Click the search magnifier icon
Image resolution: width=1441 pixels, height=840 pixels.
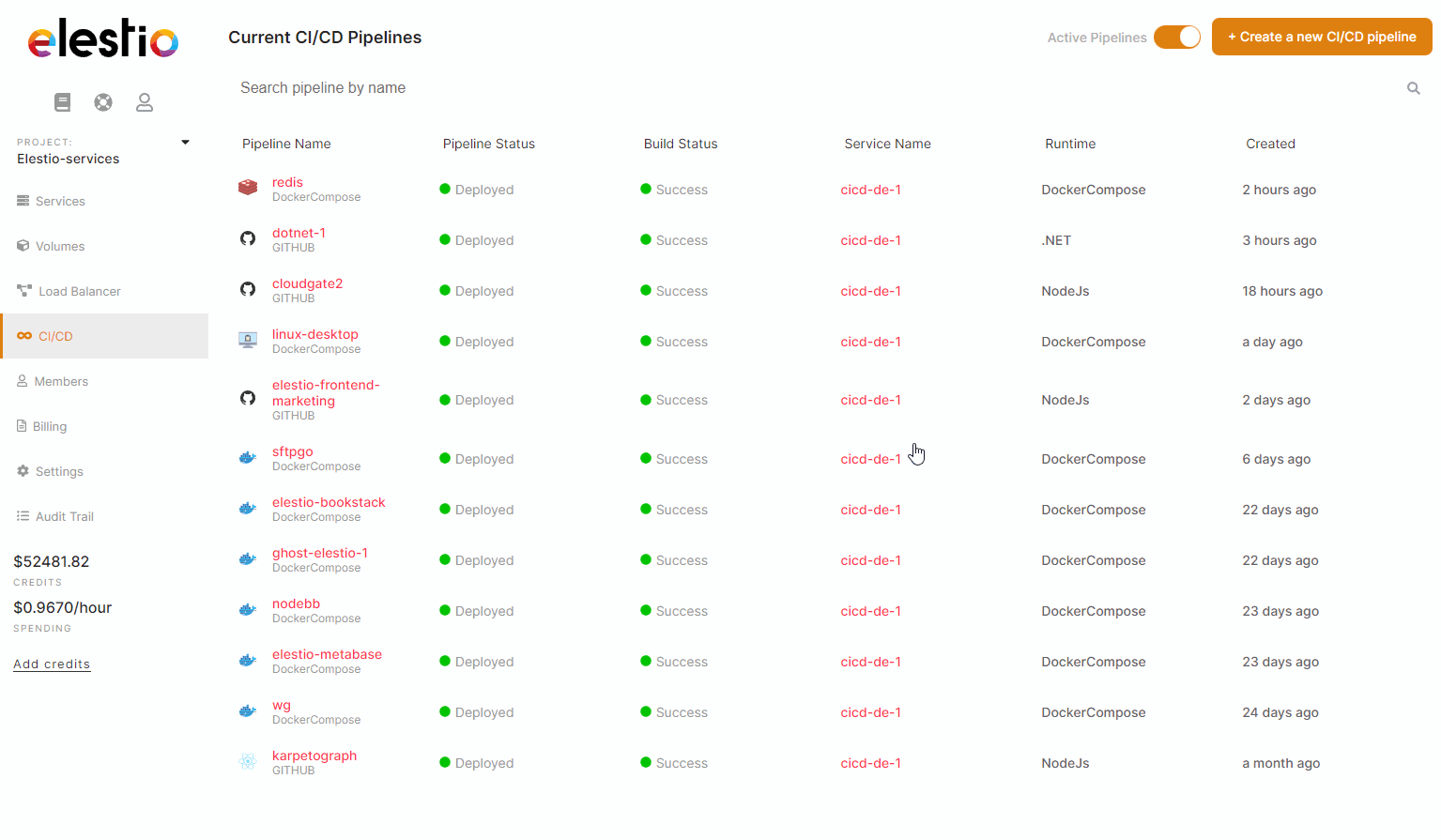(x=1413, y=88)
